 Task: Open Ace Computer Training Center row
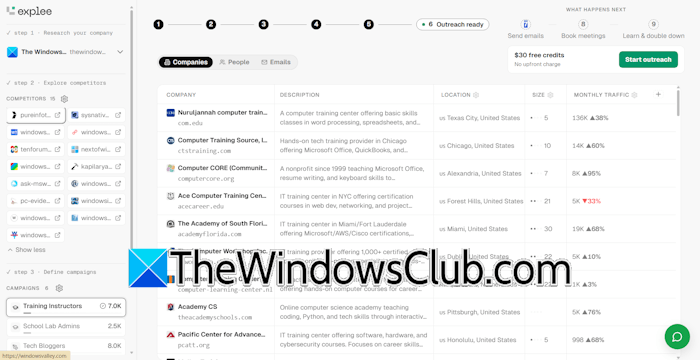(x=417, y=201)
